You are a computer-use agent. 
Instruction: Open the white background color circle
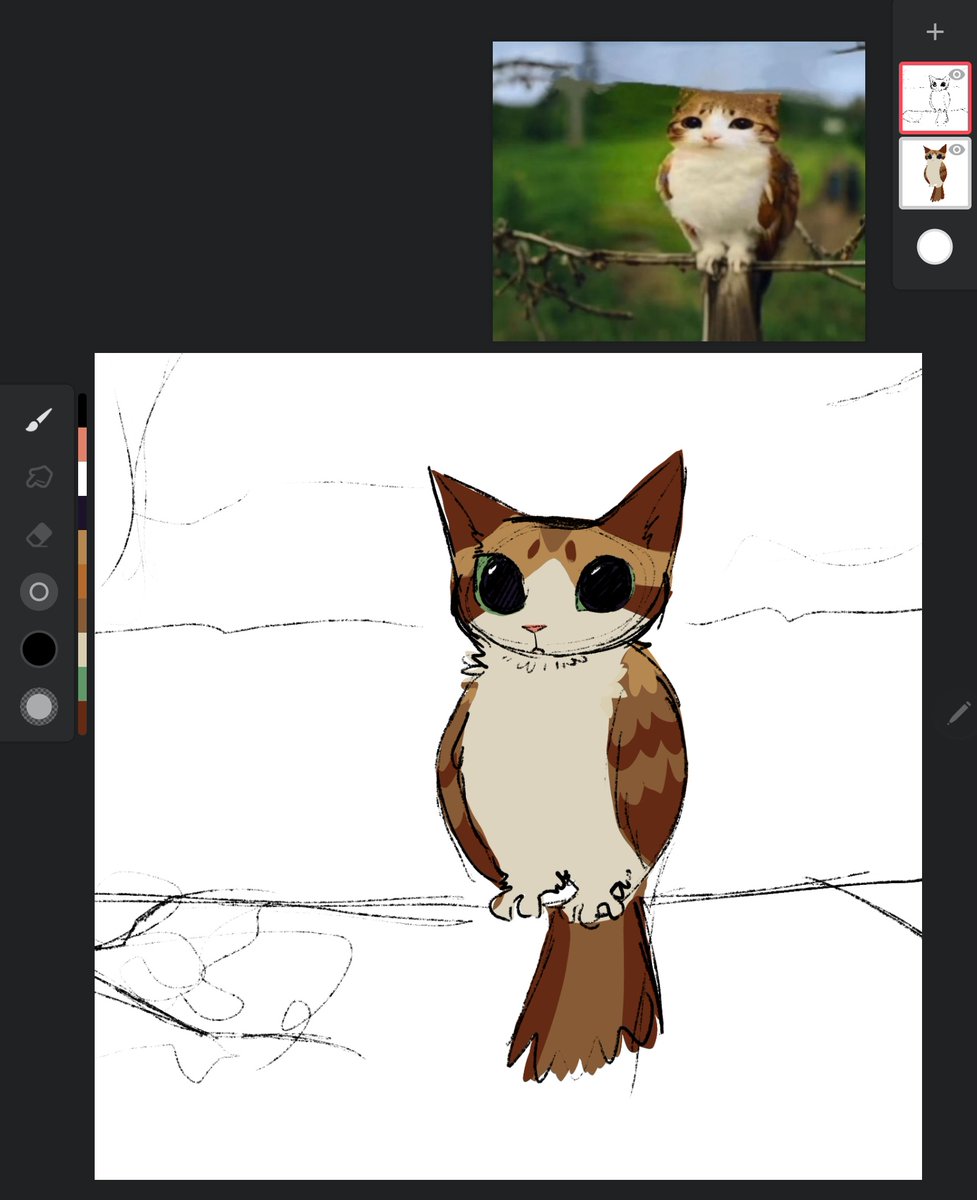[935, 247]
